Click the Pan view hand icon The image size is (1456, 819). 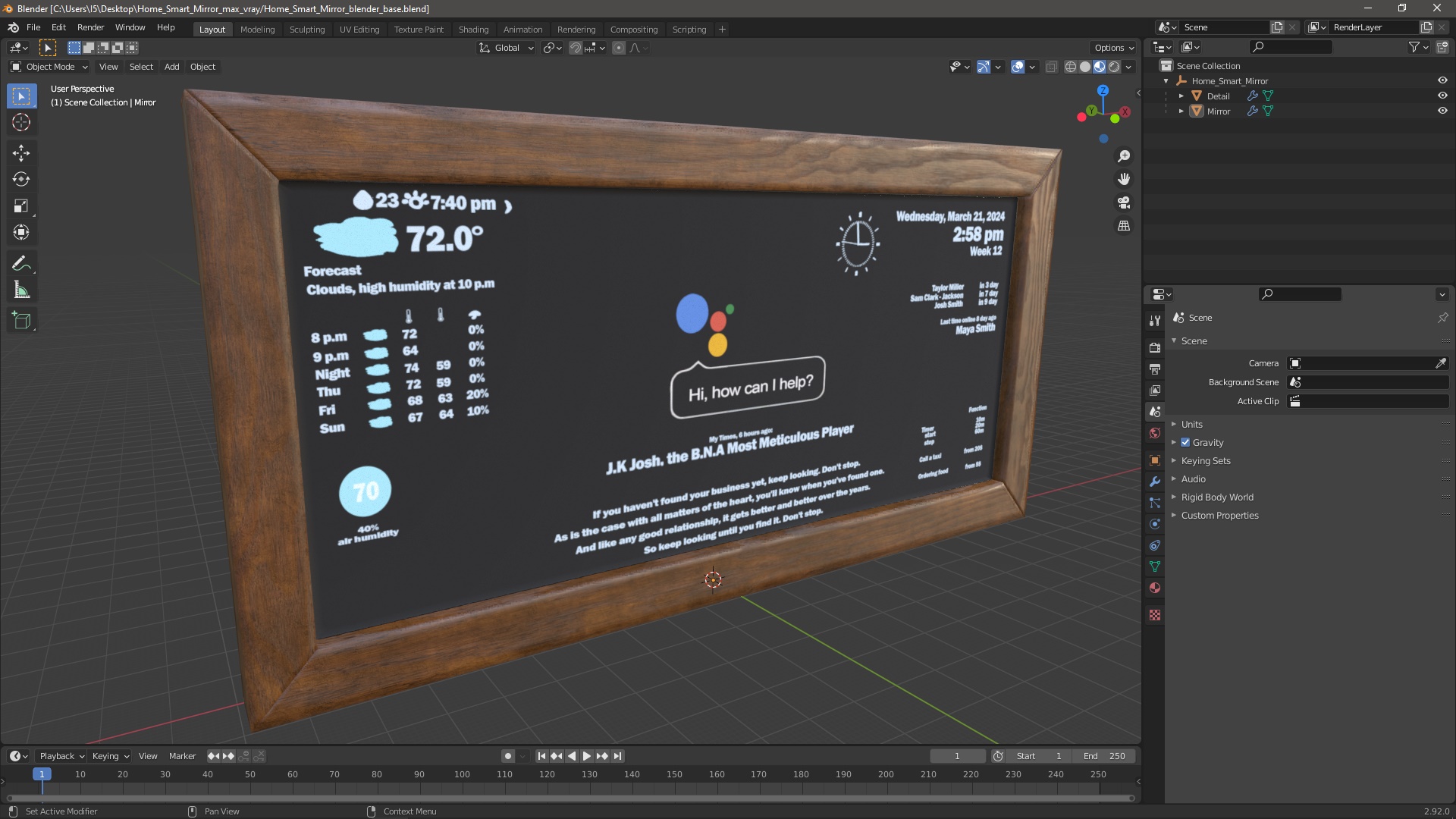pyautogui.click(x=1124, y=179)
